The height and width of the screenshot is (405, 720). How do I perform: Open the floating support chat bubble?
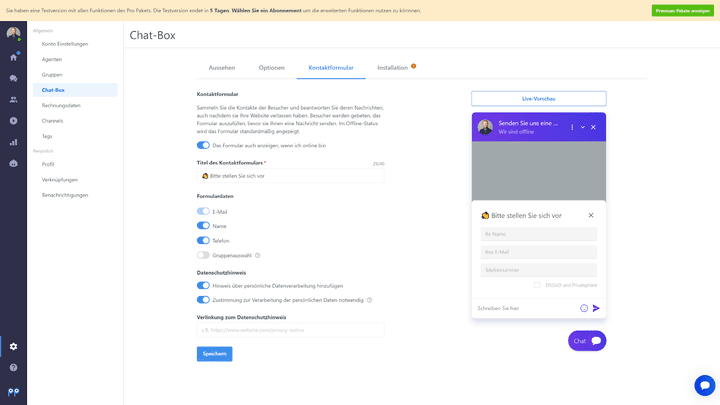point(705,385)
